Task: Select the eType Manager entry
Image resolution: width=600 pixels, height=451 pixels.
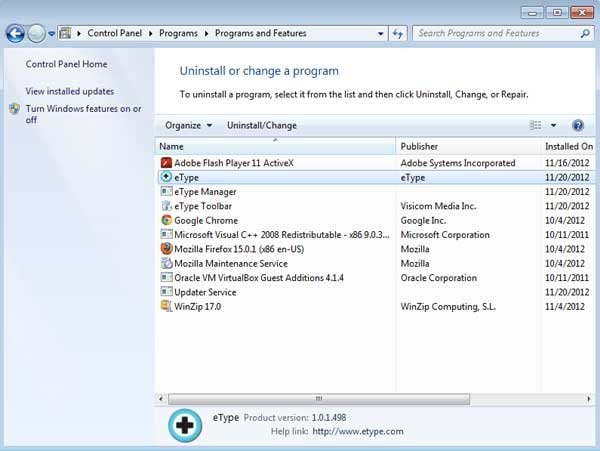Action: pos(376,191)
